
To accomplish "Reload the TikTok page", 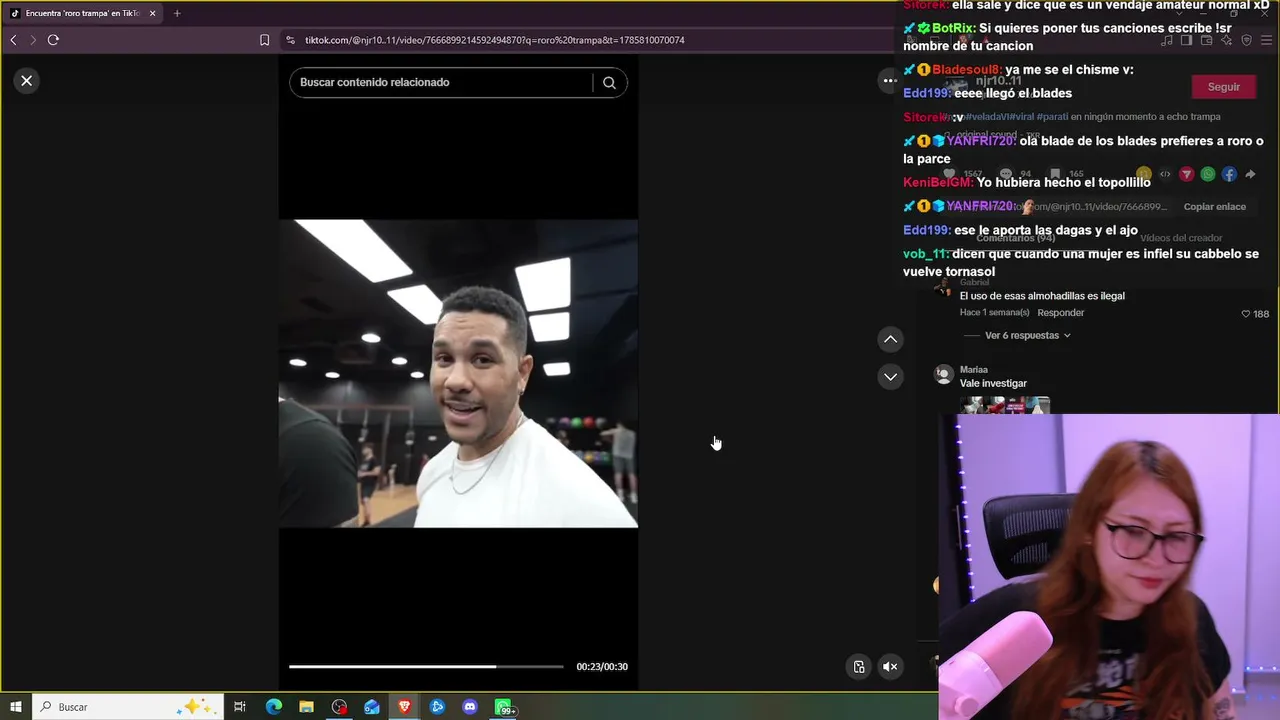I will click(x=53, y=40).
